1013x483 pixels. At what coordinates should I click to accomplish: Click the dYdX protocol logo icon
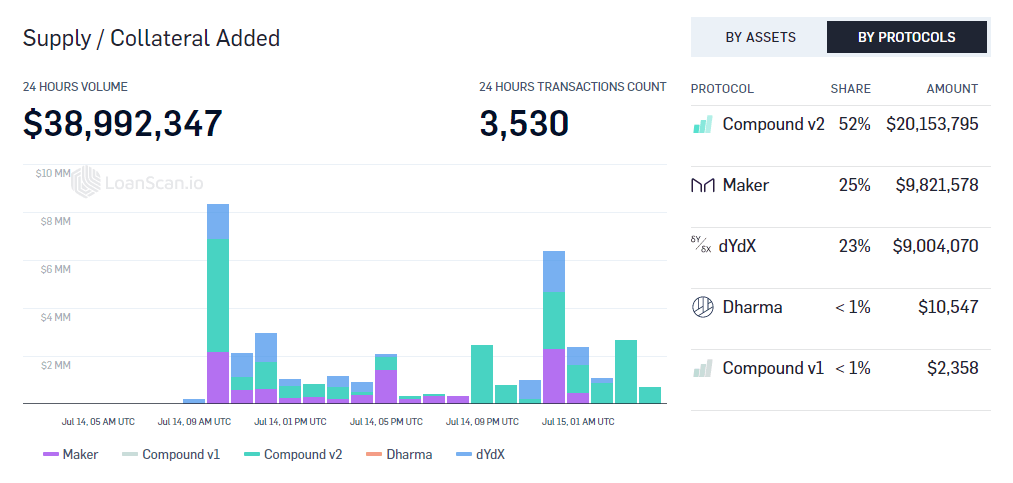(701, 245)
